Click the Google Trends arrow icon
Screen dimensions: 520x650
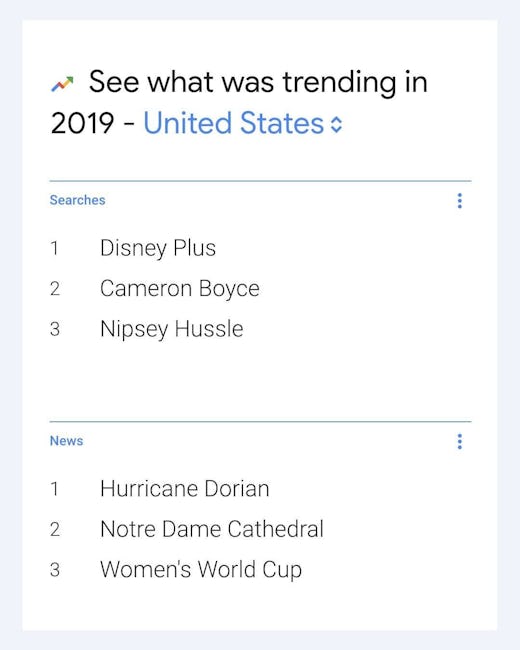click(x=62, y=84)
